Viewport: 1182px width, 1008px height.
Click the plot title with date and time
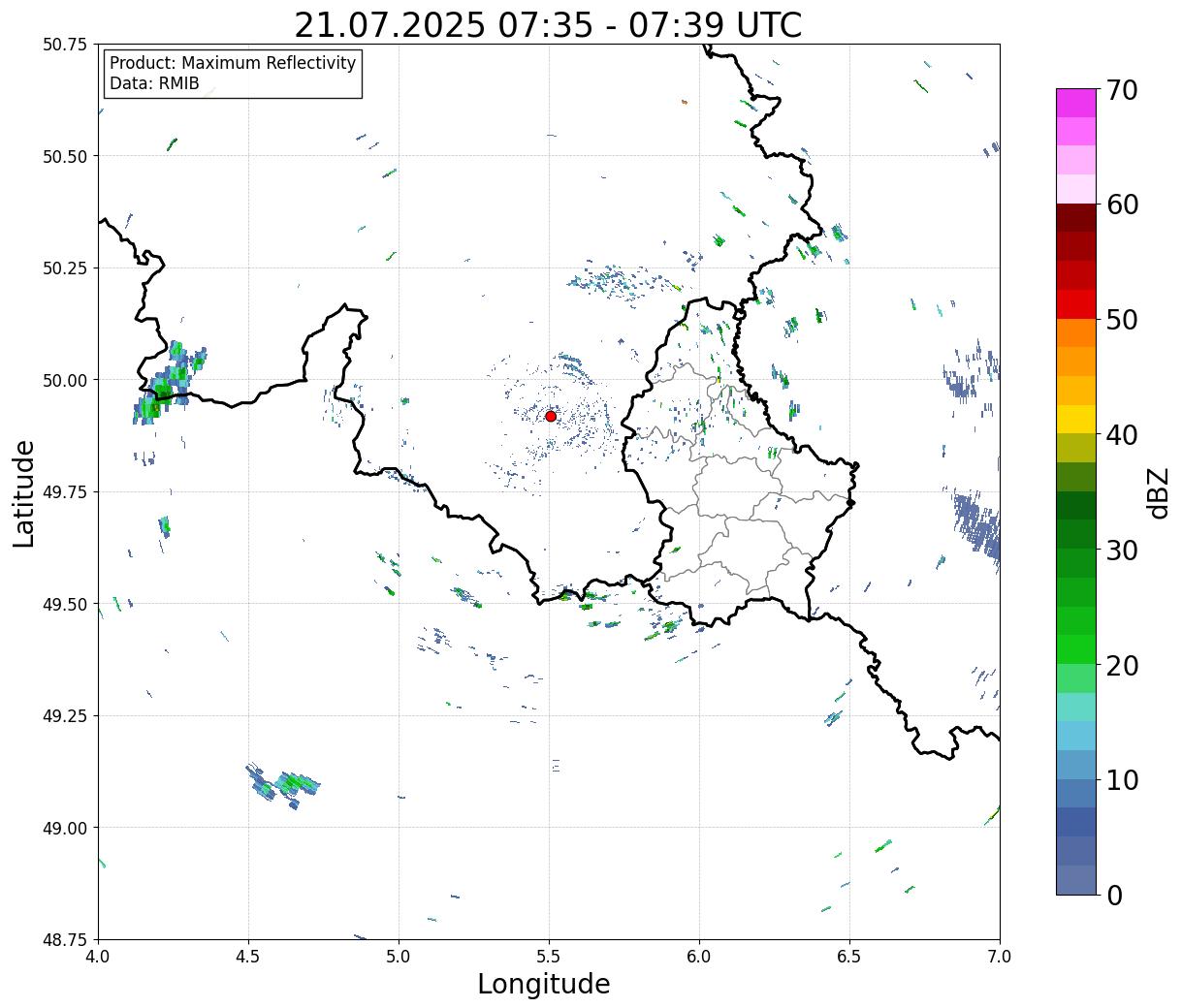coord(548,25)
